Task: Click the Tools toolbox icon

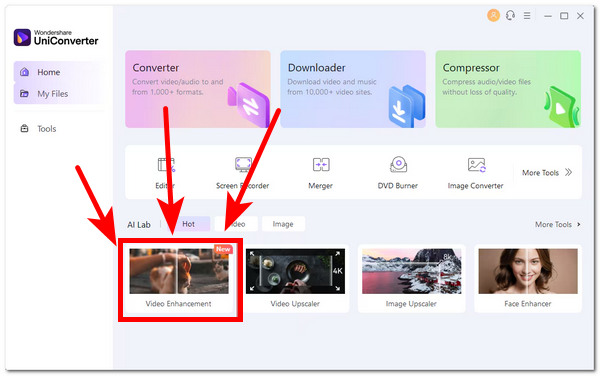Action: click(x=24, y=129)
